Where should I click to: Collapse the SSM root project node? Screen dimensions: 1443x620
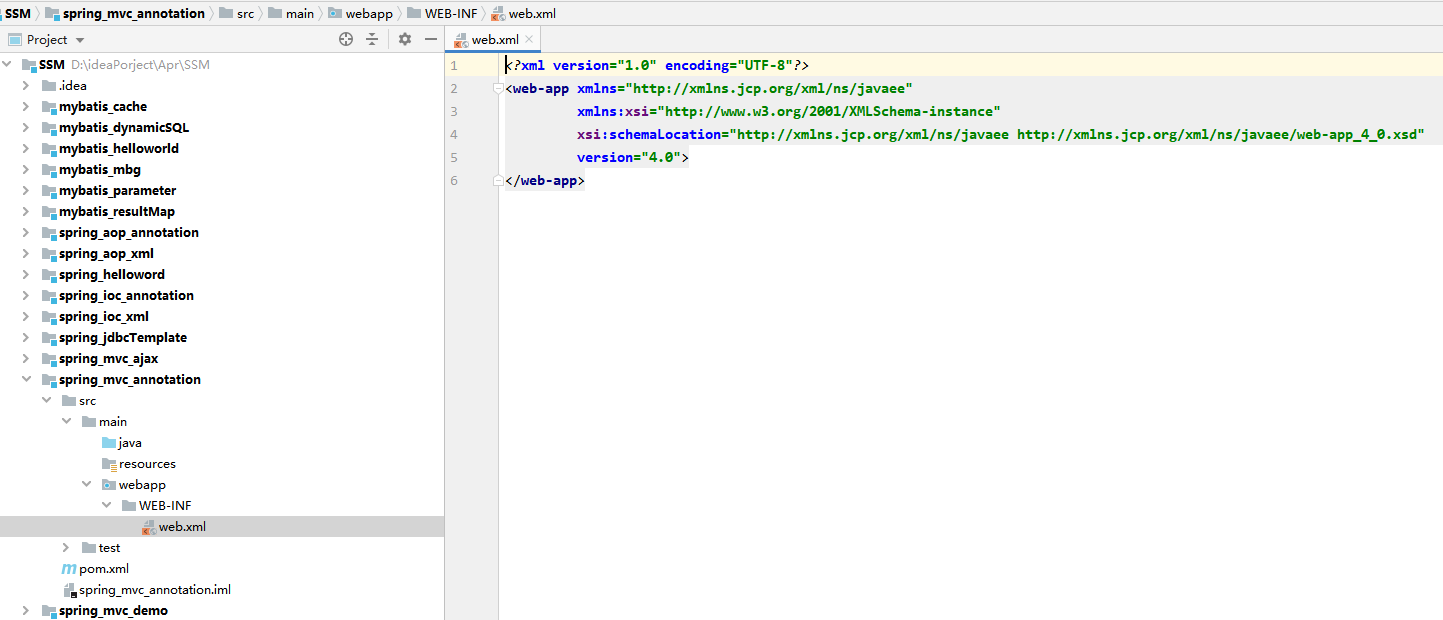click(x=8, y=64)
